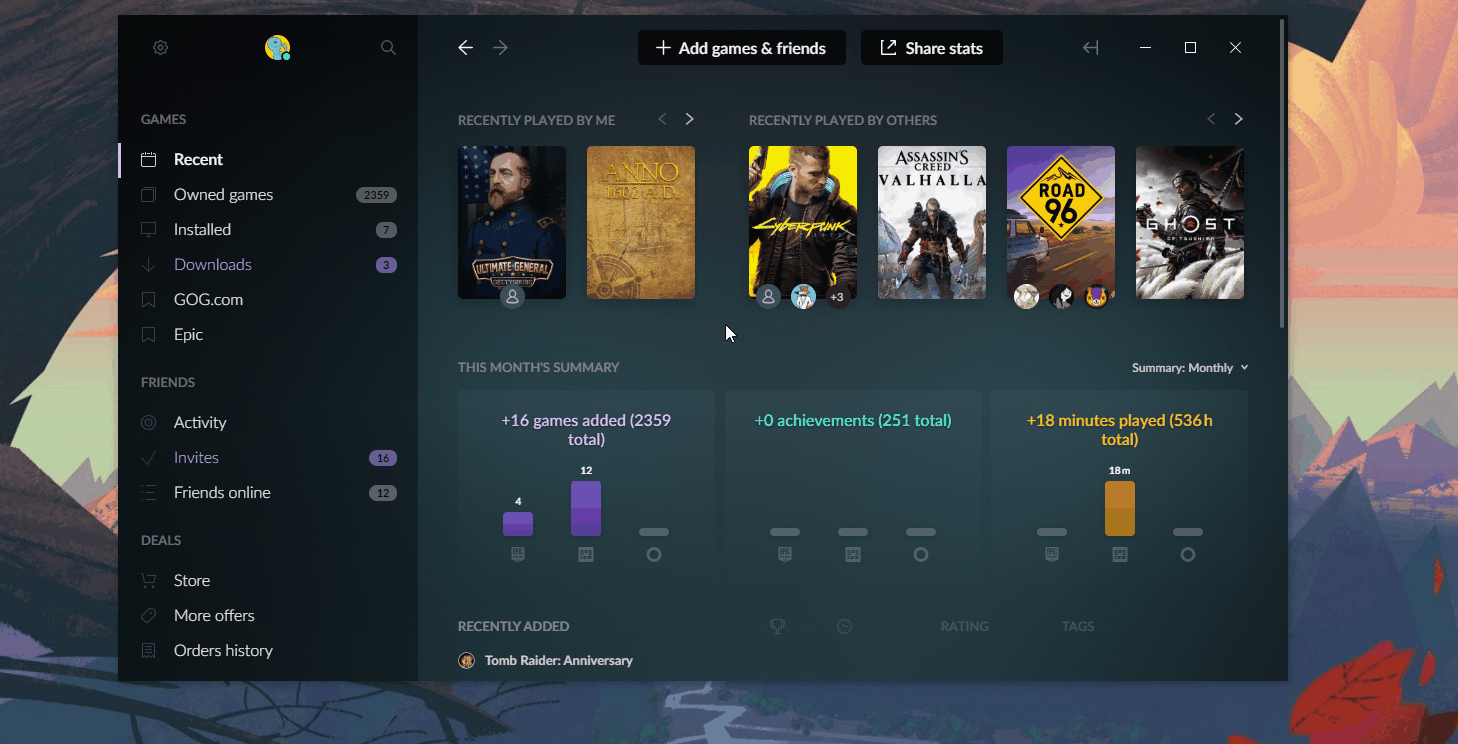This screenshot has width=1458, height=744.
Task: Click the first friend avatar under Road 96
Action: click(x=1026, y=297)
